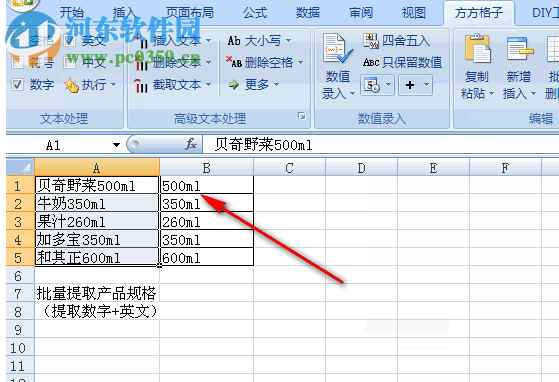This screenshot has height=382, width=559.
Task: Select cell A1 with 贝奇野菜500ml
Action: (97, 185)
